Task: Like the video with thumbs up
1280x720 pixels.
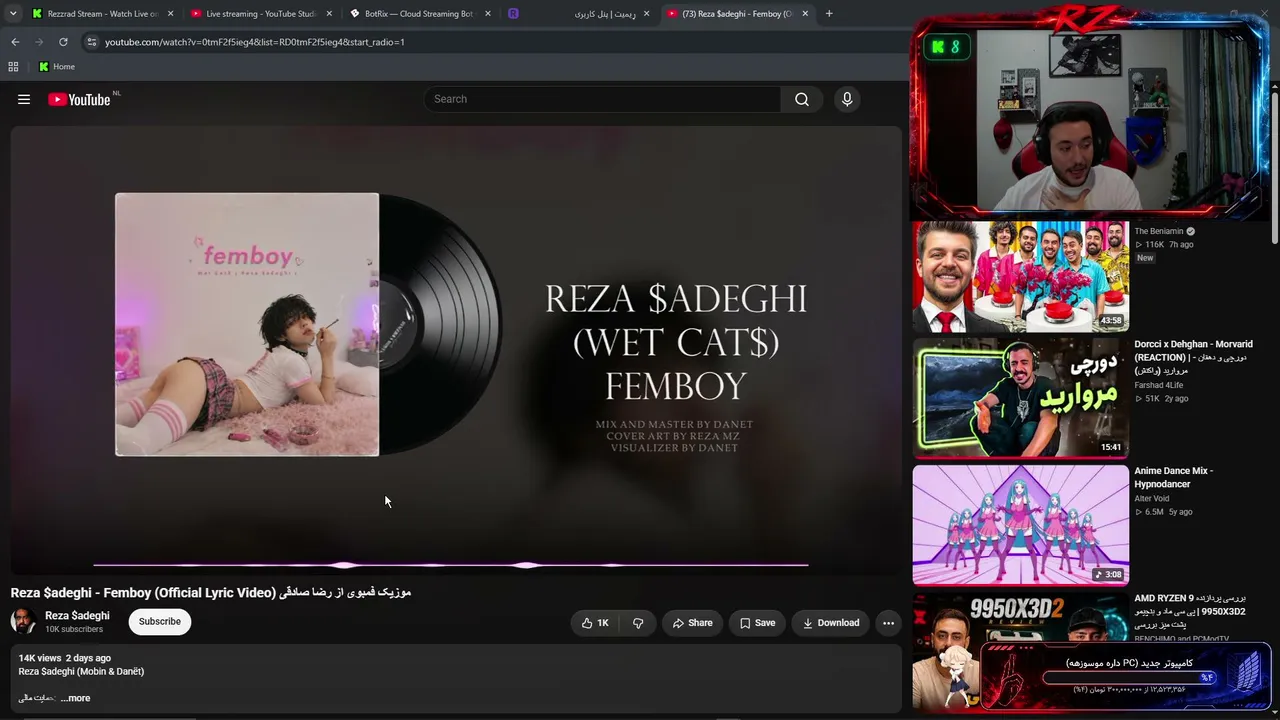Action: click(595, 623)
